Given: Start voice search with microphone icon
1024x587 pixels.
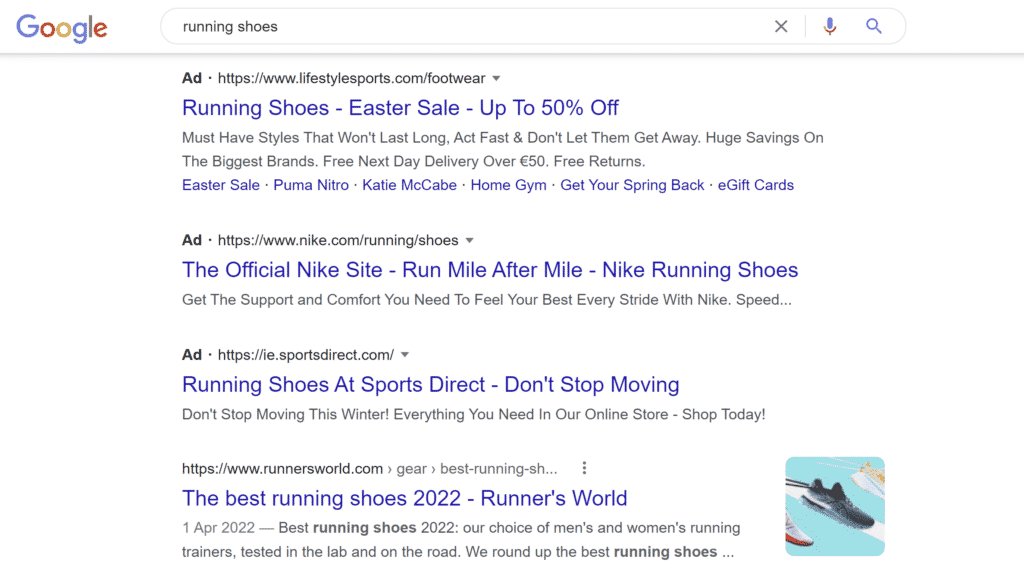Looking at the screenshot, I should coord(829,26).
